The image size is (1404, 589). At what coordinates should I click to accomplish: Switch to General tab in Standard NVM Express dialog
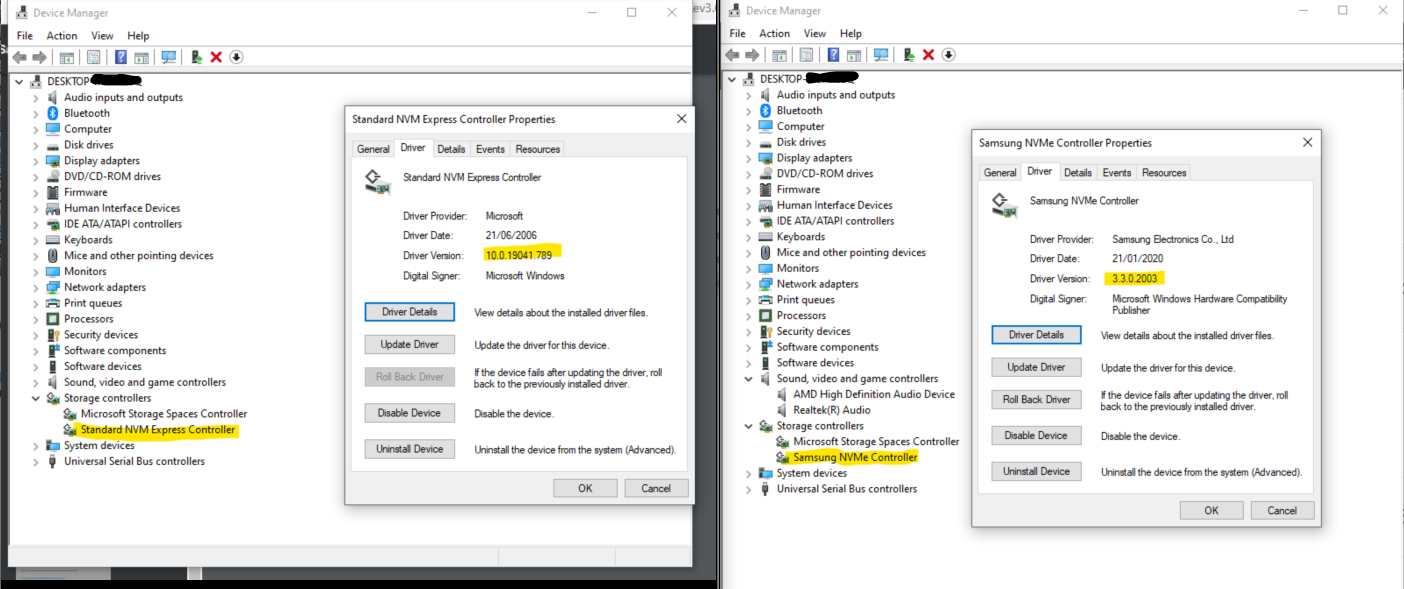click(373, 149)
